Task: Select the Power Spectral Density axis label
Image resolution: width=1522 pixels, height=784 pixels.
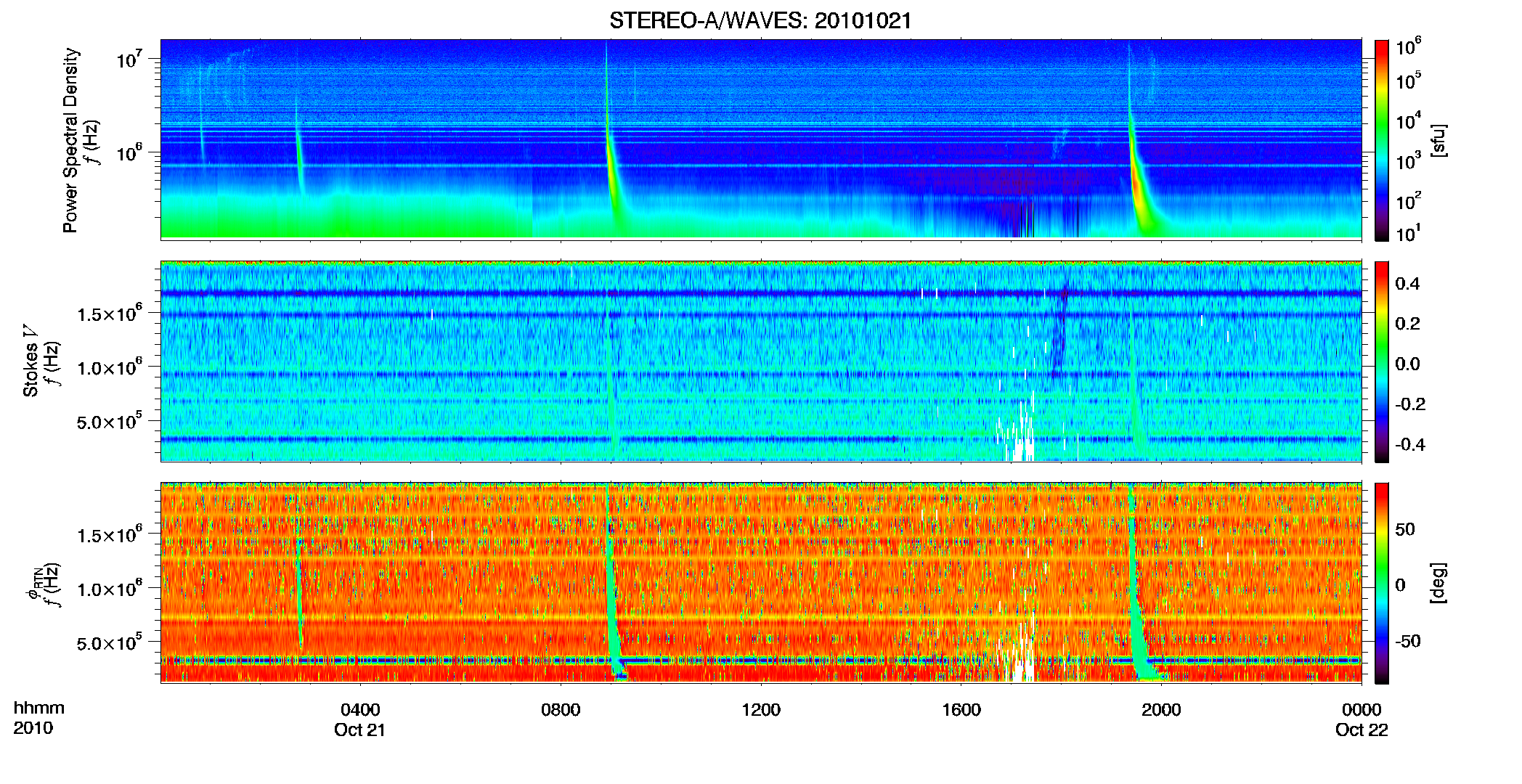Action: (70, 140)
